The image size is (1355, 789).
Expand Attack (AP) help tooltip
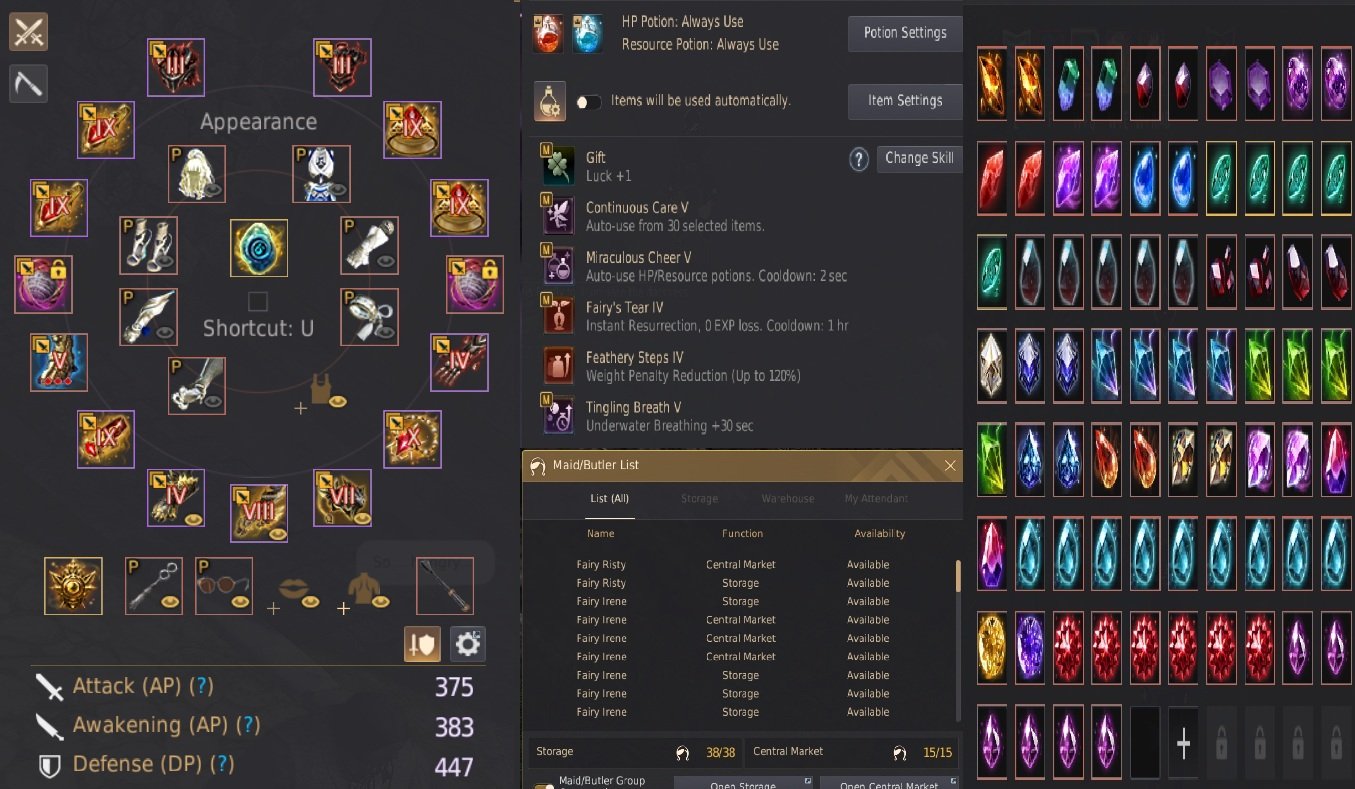(x=203, y=687)
